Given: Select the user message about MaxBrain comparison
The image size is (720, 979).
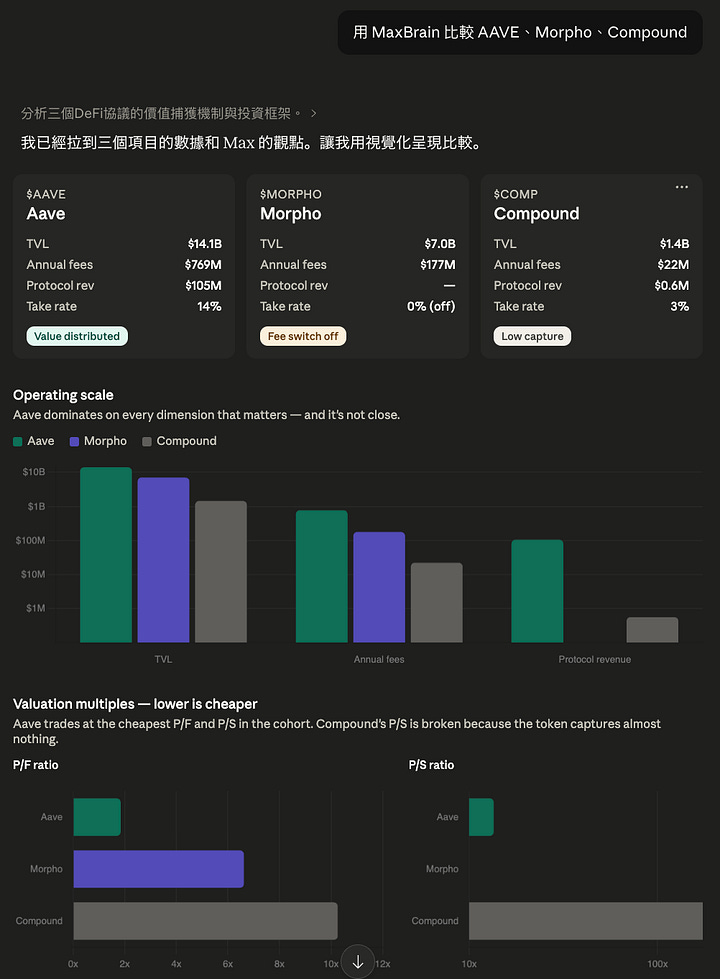Looking at the screenshot, I should (x=520, y=32).
